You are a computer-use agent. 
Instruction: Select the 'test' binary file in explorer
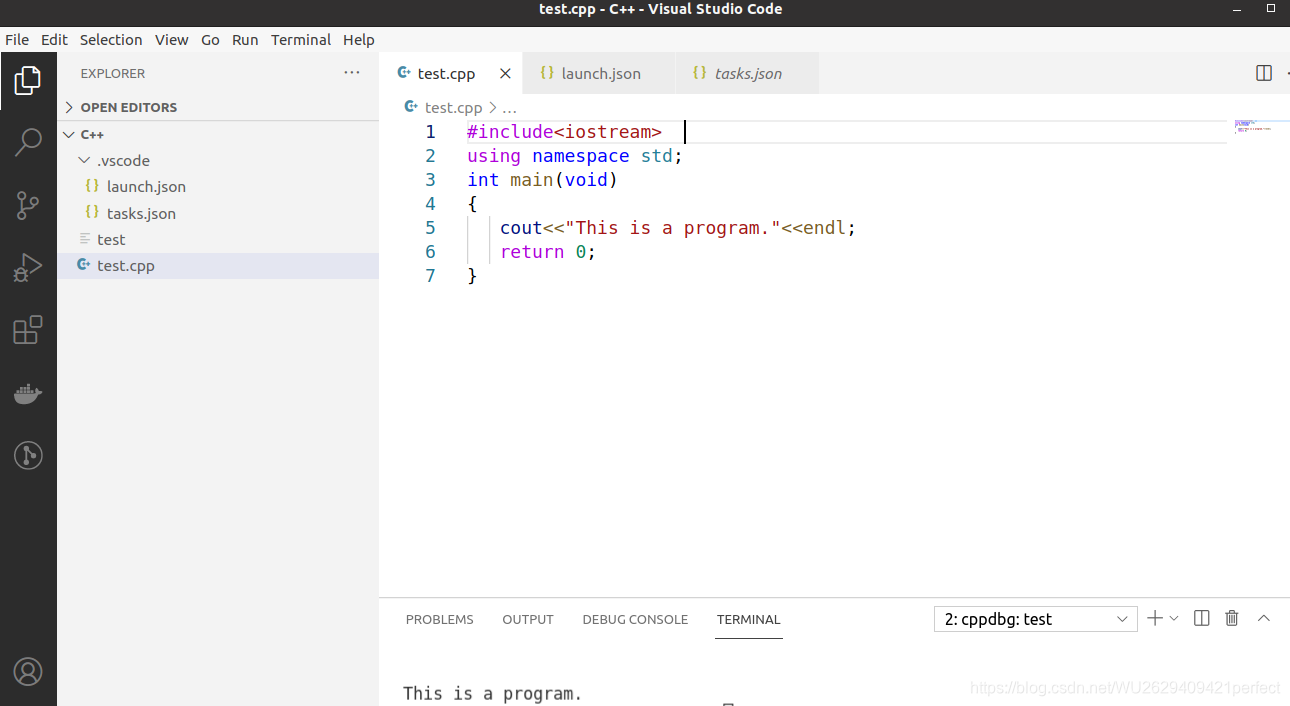(x=218, y=239)
